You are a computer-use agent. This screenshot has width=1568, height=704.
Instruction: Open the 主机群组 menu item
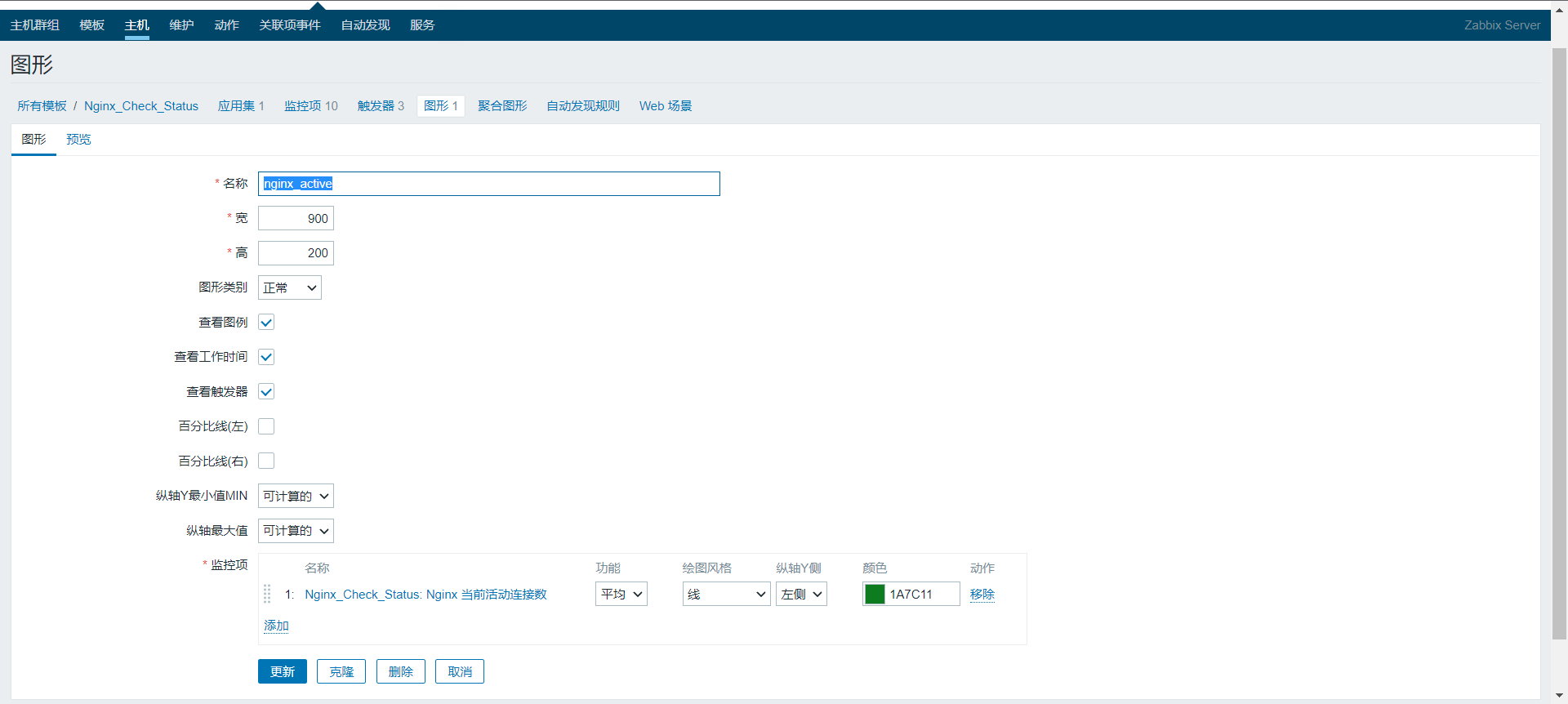tap(35, 25)
